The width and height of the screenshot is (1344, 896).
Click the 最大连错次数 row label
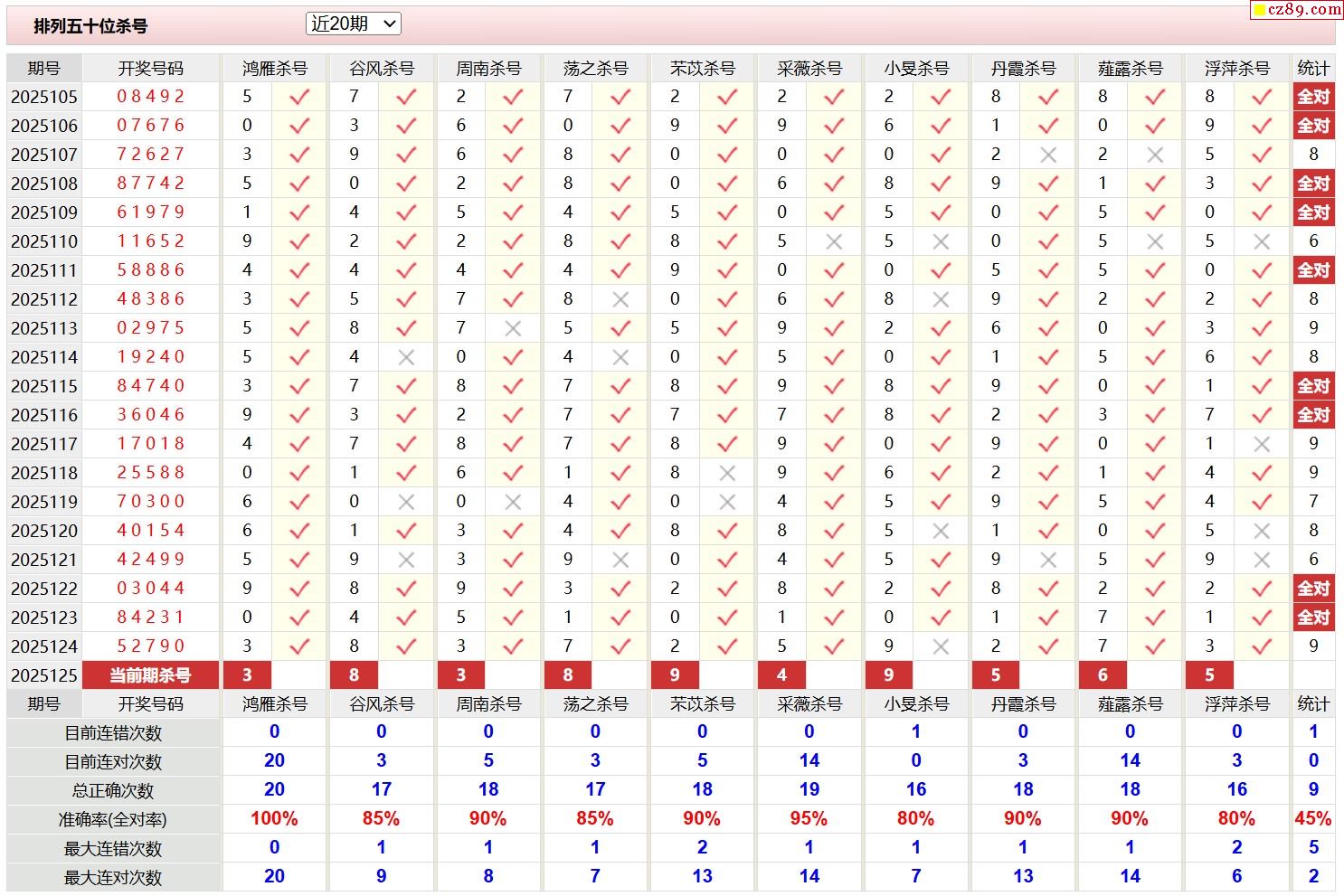coord(113,849)
